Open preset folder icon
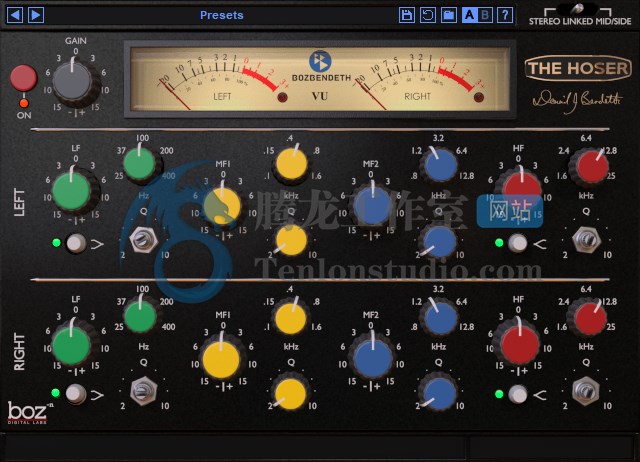Image resolution: width=640 pixels, height=462 pixels. pyautogui.click(x=449, y=15)
